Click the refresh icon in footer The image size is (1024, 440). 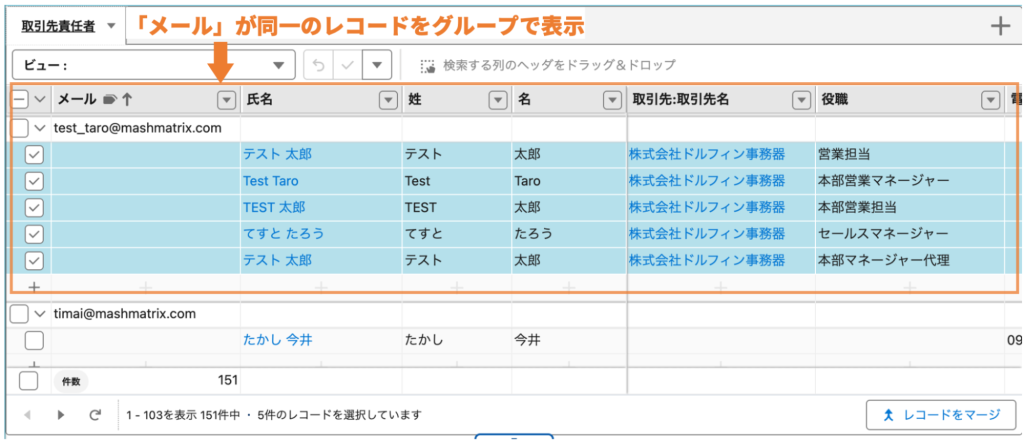point(95,415)
